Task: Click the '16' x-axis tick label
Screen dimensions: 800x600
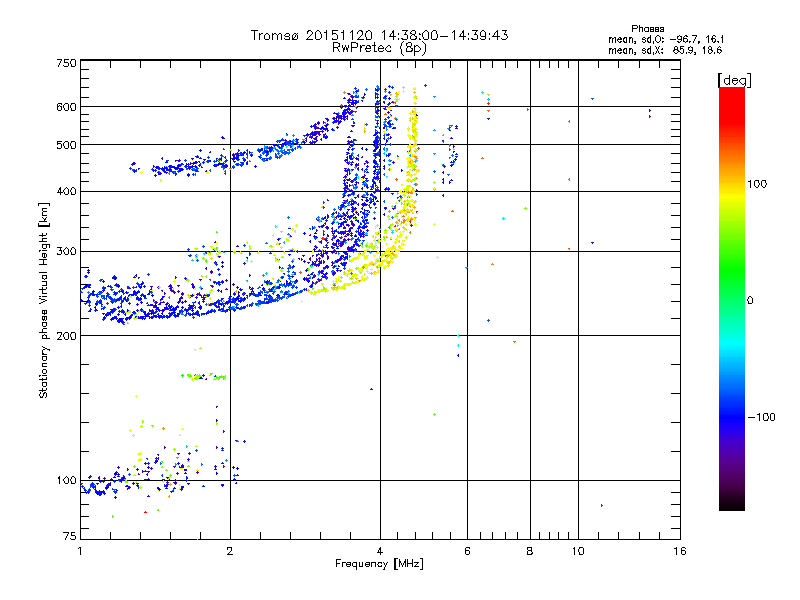Action: pyautogui.click(x=680, y=551)
